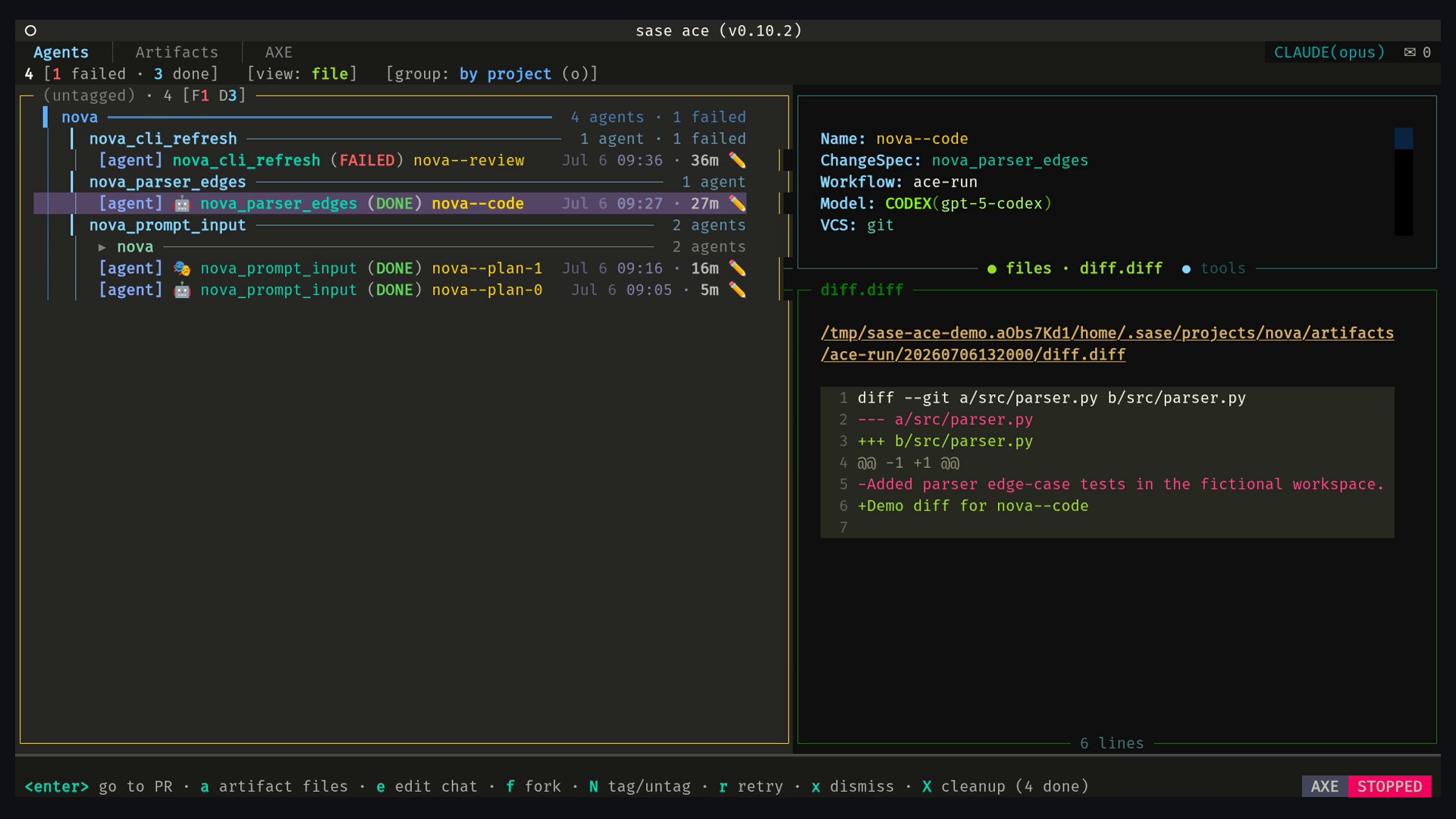Switch to the Agents tab
This screenshot has width=1456, height=819.
coord(61,52)
